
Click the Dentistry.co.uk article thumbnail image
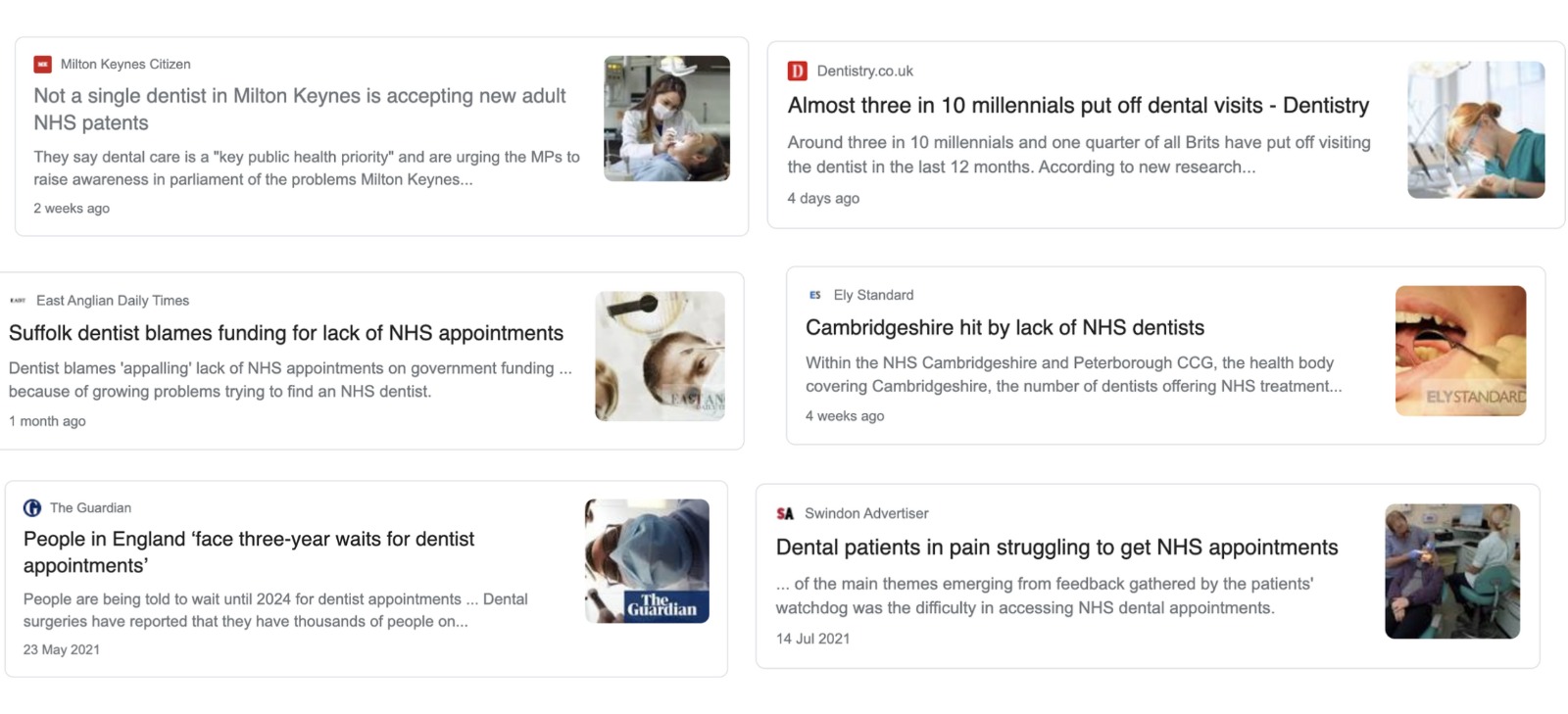(x=1477, y=128)
